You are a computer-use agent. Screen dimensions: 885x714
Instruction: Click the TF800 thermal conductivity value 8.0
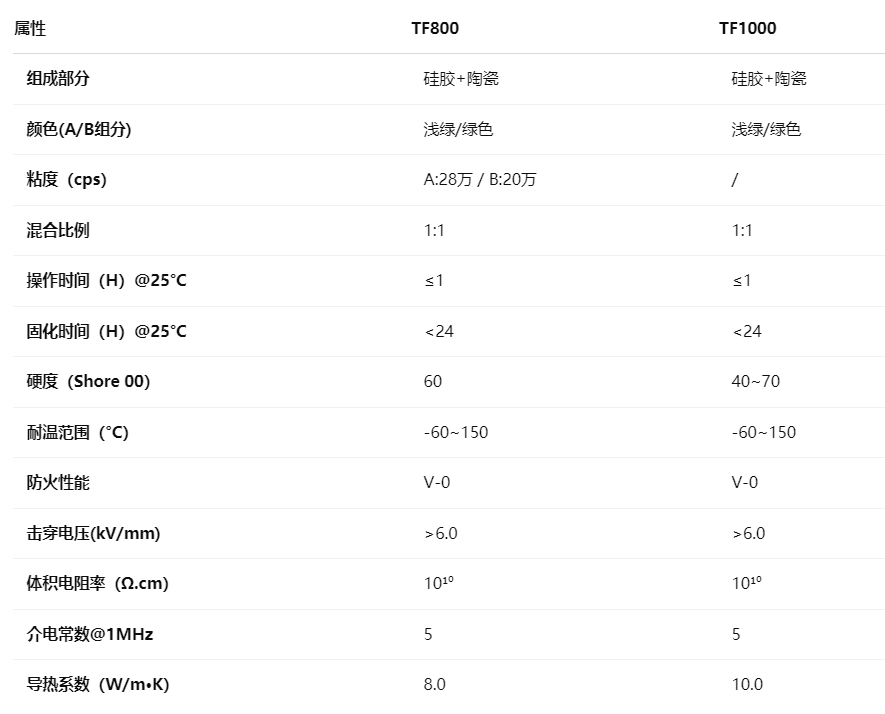tap(435, 685)
